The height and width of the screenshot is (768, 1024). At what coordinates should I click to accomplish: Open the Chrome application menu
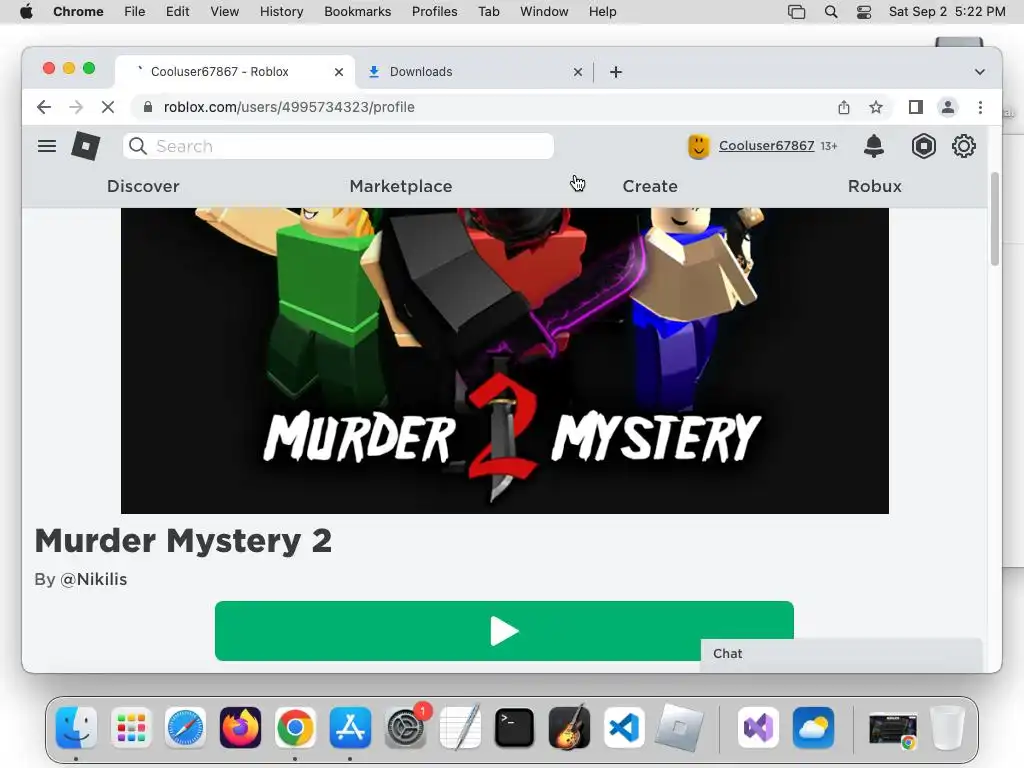tap(78, 12)
